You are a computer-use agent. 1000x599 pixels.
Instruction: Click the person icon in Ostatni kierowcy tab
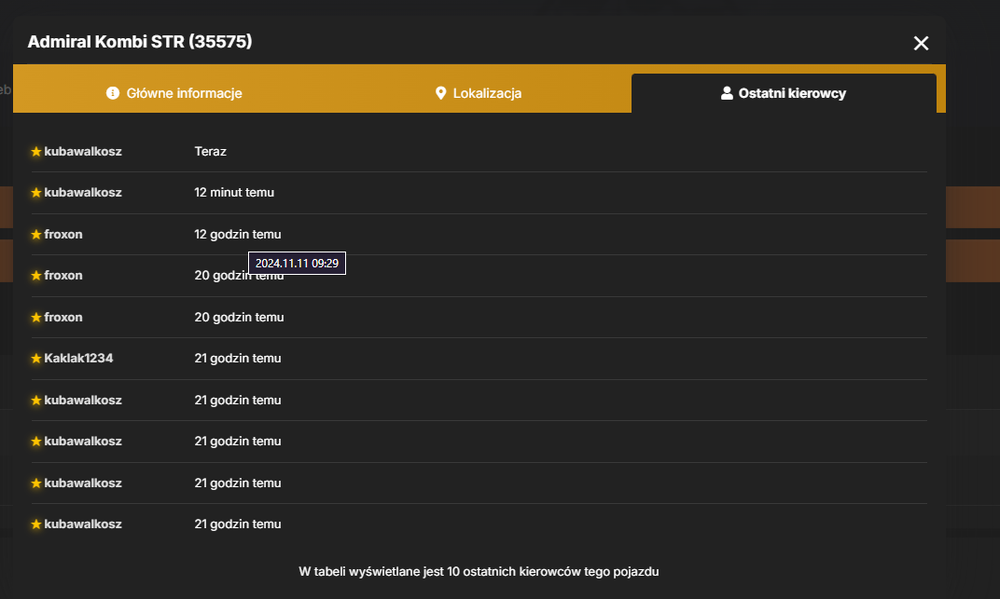click(x=726, y=93)
